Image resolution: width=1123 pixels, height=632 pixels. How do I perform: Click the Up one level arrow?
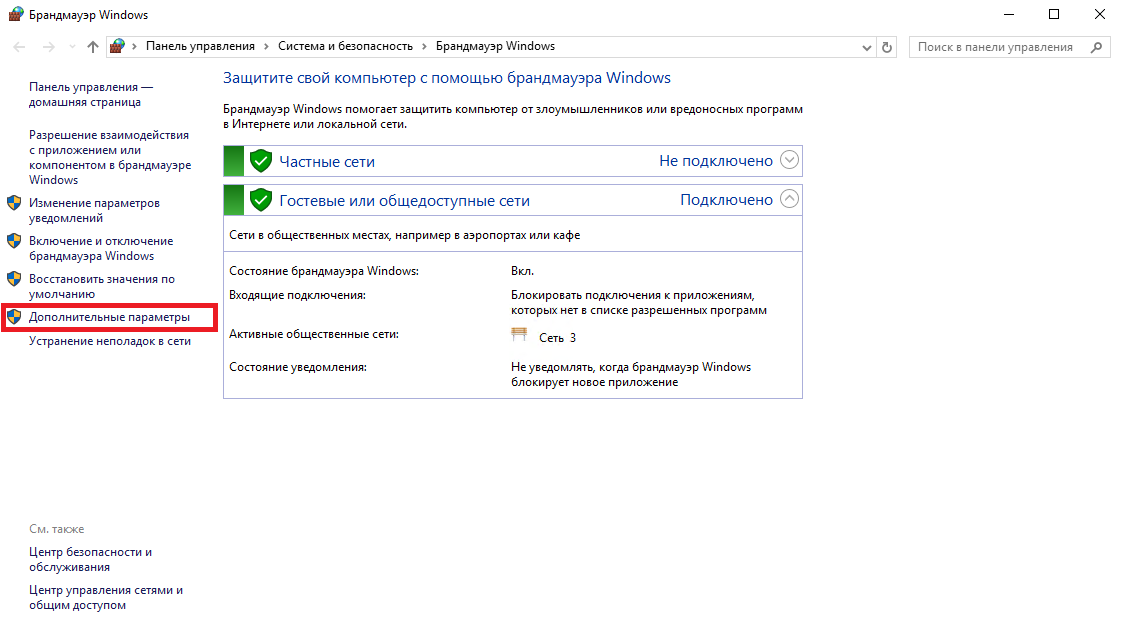[x=93, y=47]
